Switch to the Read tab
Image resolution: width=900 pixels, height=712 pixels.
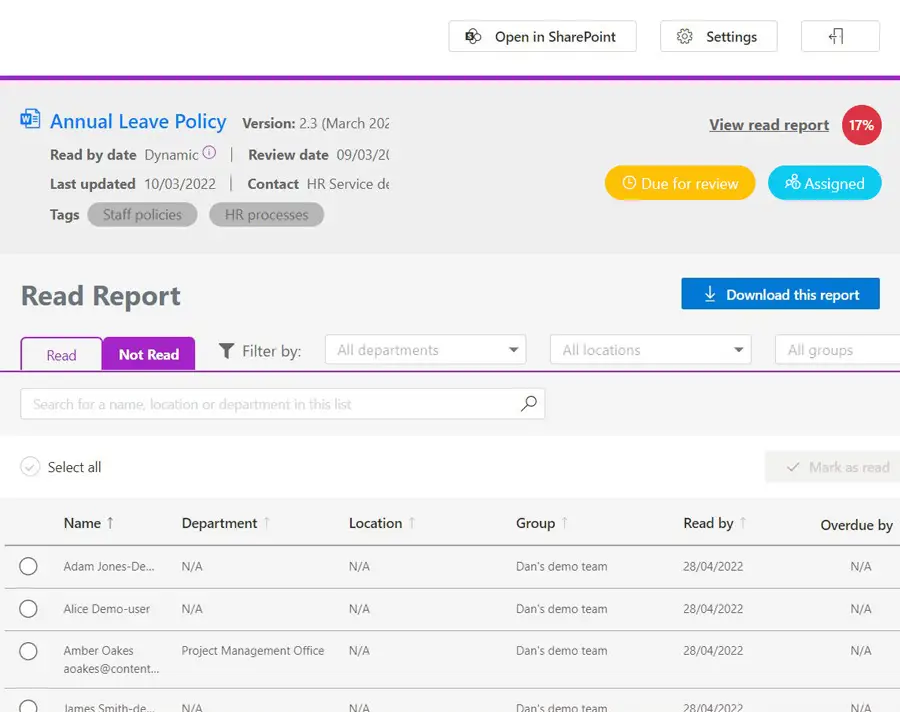coord(61,355)
